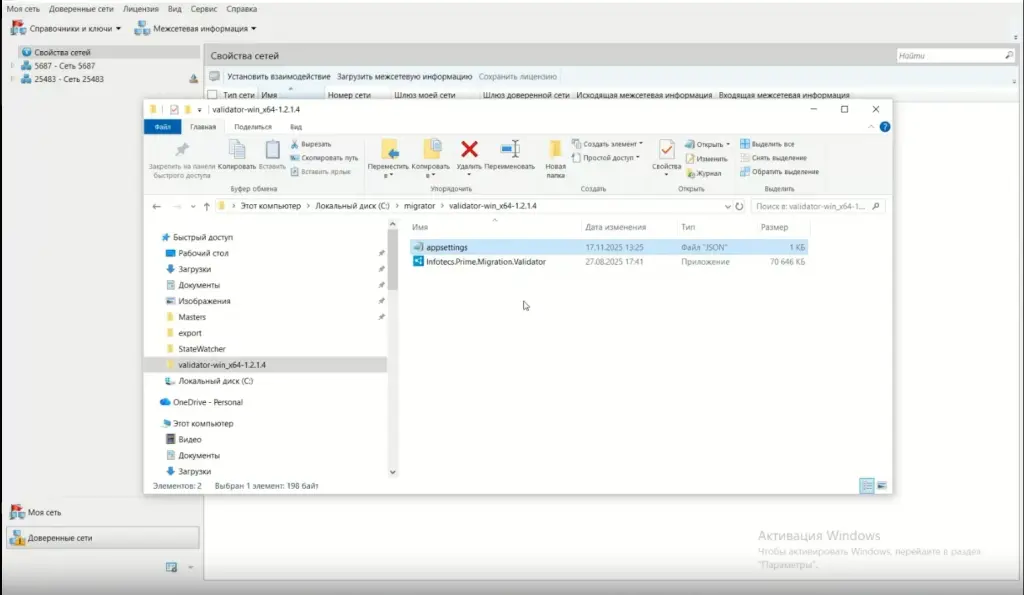Viewport: 1024px width, 595px height.
Task: Select the appsettings JSON file
Action: [x=447, y=247]
